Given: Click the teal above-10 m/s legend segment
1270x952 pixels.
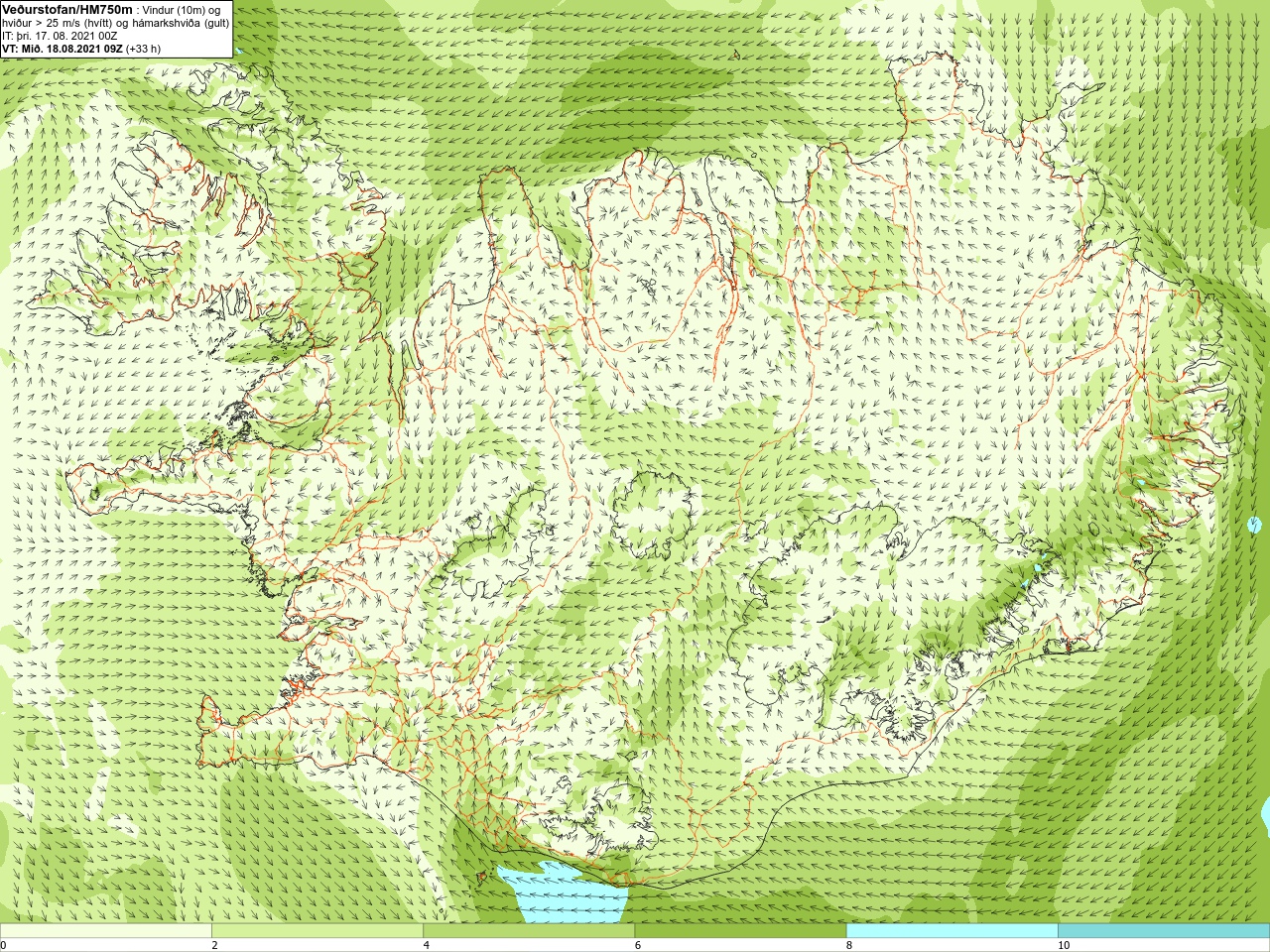Looking at the screenshot, I should 1164,931.
